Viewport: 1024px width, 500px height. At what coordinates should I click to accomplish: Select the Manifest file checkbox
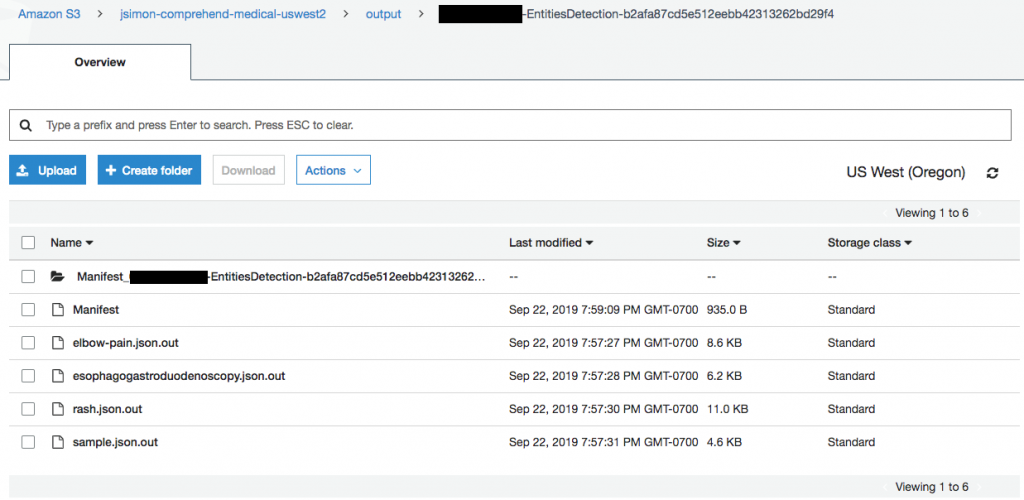click(28, 310)
